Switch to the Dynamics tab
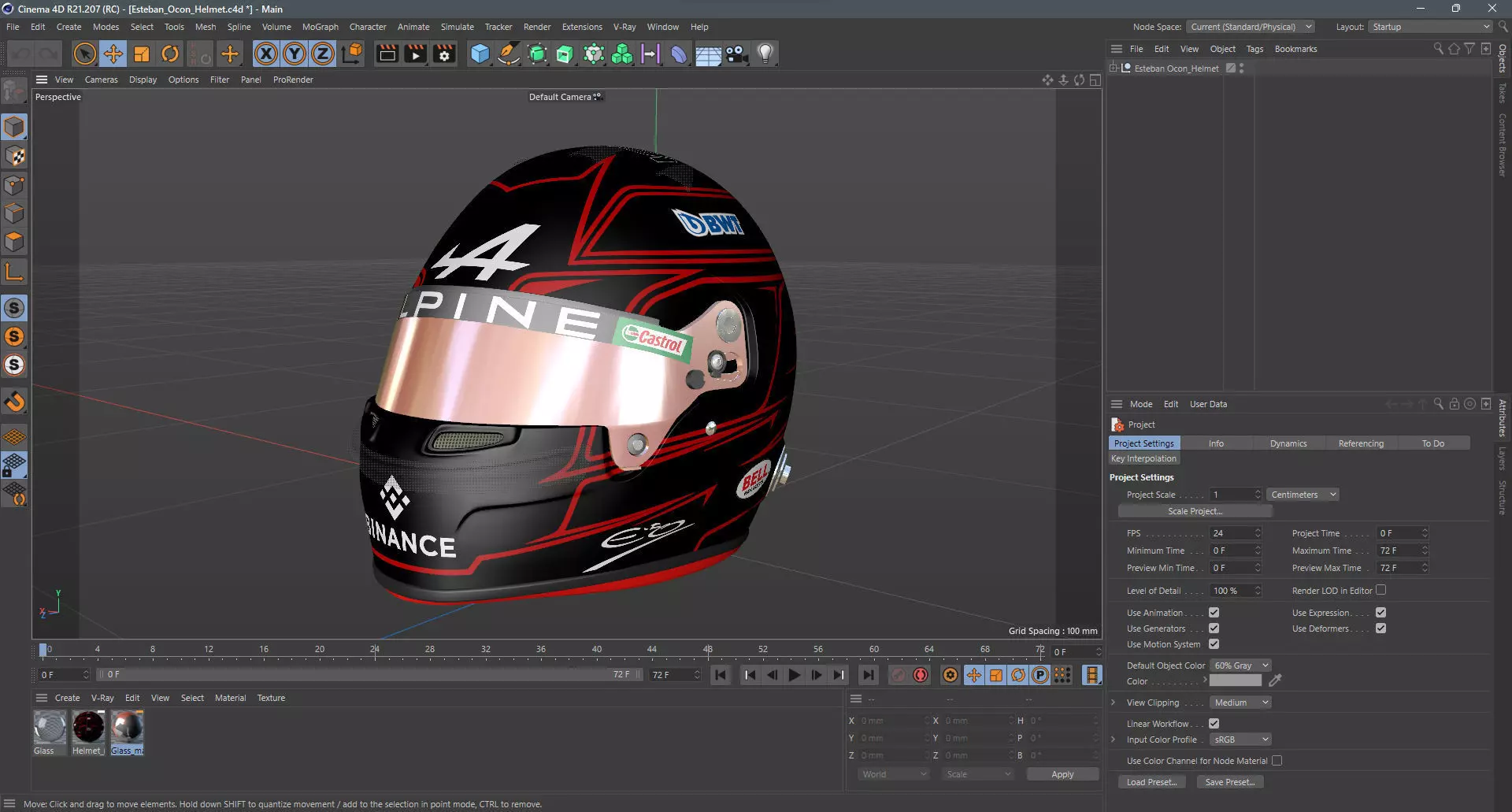Image resolution: width=1512 pixels, height=812 pixels. [1288, 443]
